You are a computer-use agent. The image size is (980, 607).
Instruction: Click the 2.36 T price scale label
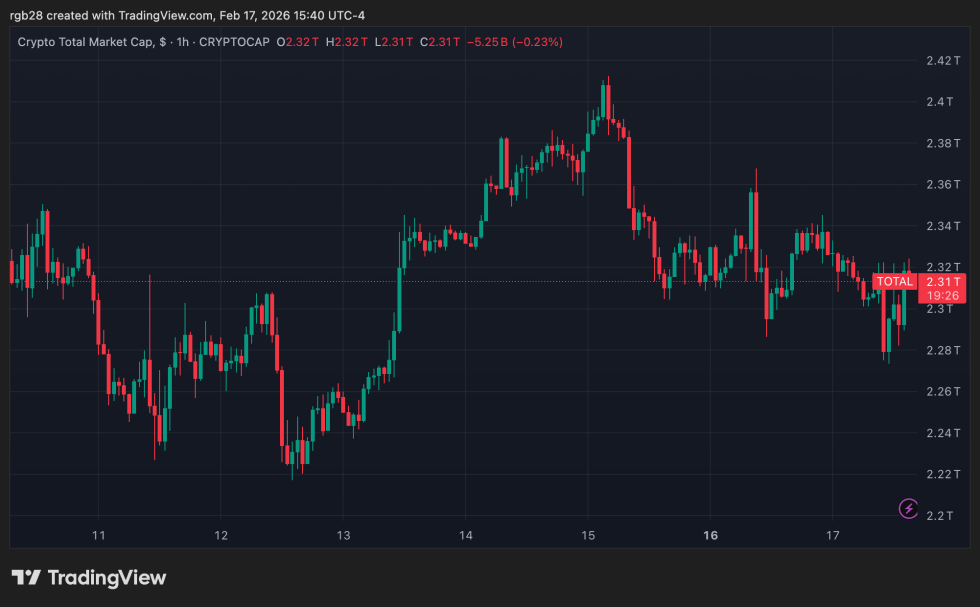pyautogui.click(x=943, y=185)
